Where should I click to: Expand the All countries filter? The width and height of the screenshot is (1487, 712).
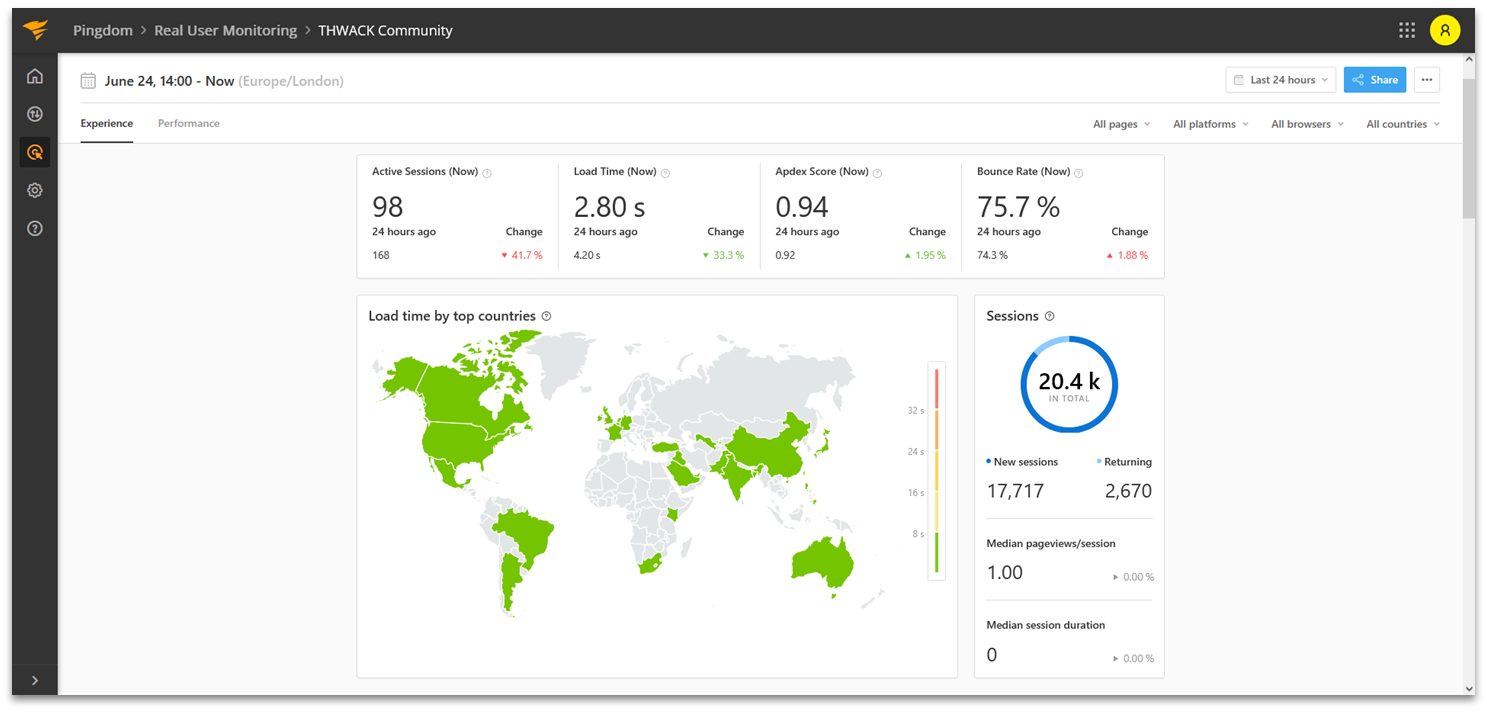point(1402,123)
